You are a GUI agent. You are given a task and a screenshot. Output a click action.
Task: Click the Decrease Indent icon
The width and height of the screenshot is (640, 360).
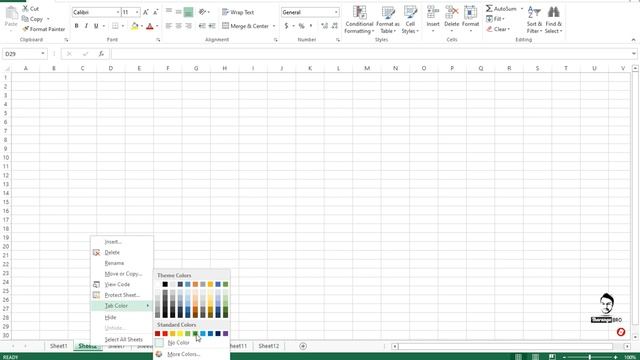[202, 26]
